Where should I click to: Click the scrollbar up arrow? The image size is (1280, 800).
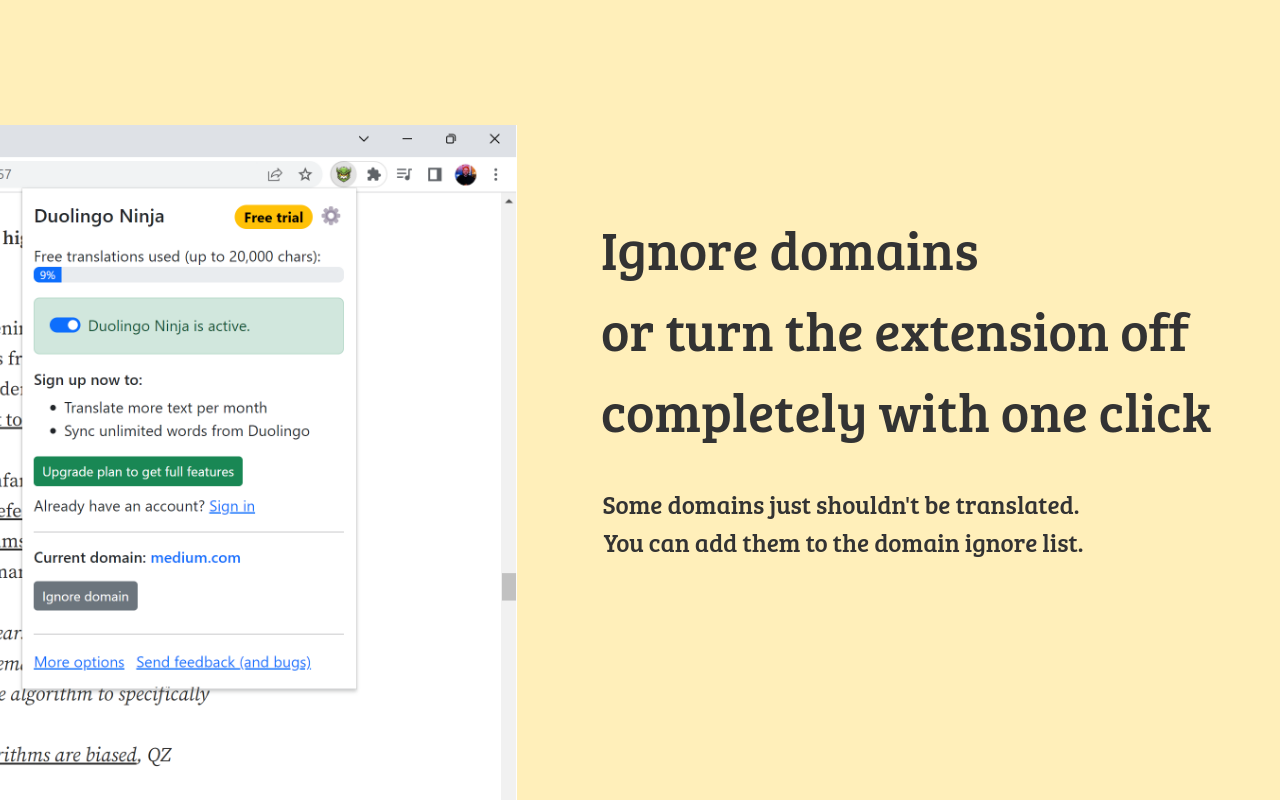(509, 201)
